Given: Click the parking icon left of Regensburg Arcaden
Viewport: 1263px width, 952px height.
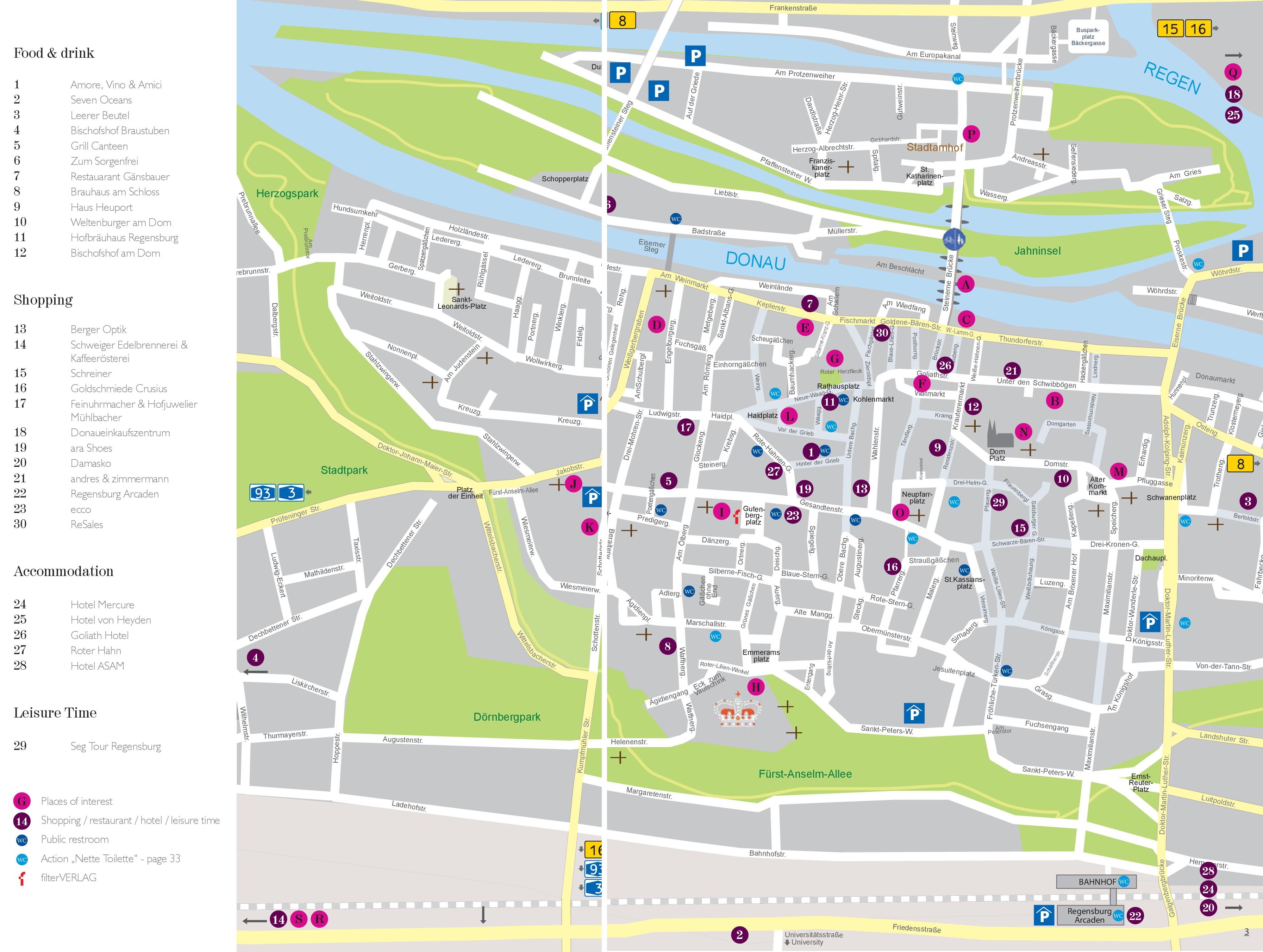Looking at the screenshot, I should [1044, 916].
